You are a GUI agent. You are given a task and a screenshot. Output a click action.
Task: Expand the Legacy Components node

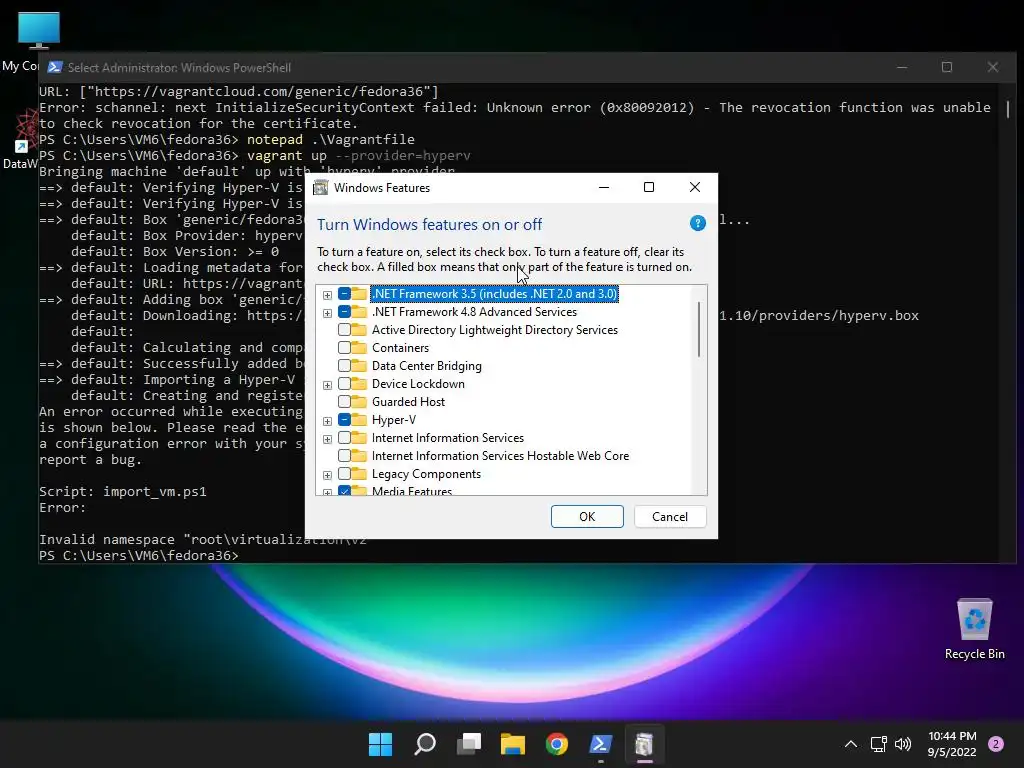327,475
